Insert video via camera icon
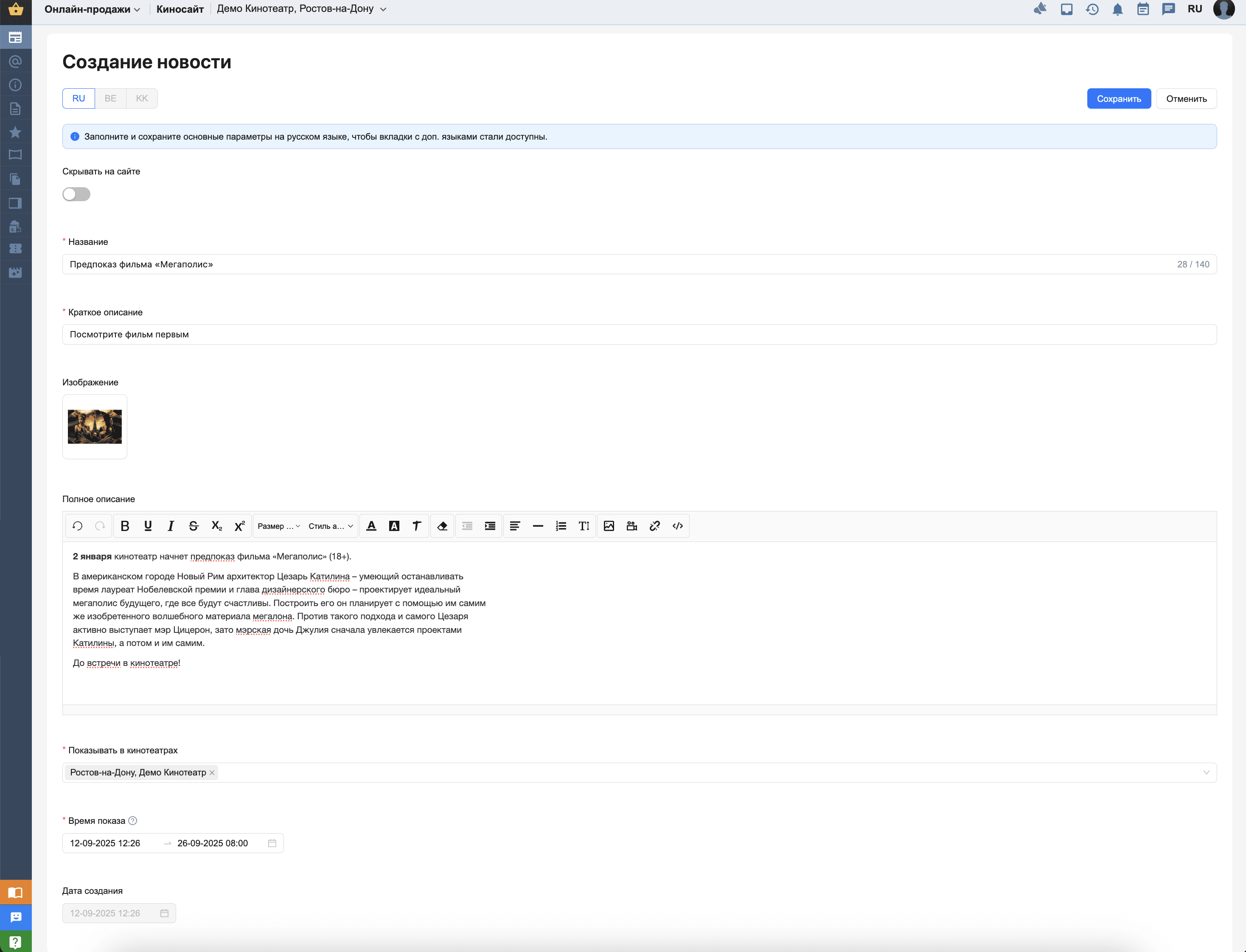 632,526
